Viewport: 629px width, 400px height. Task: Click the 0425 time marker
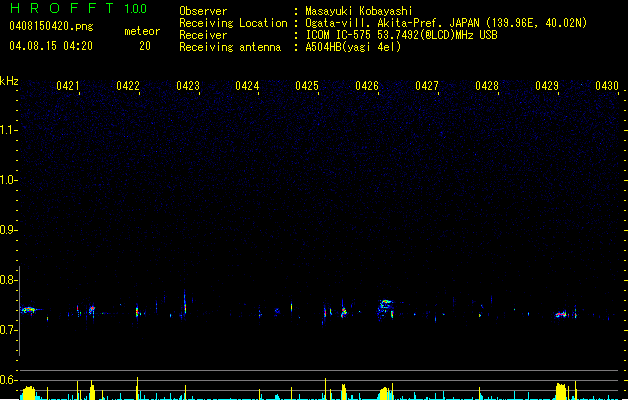click(307, 86)
